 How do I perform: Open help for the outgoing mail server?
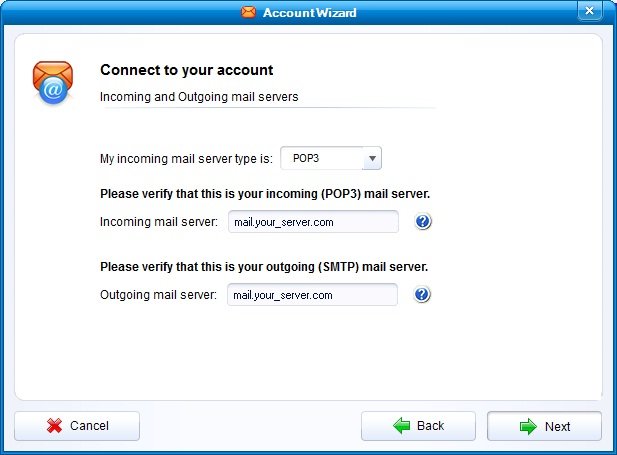point(423,295)
